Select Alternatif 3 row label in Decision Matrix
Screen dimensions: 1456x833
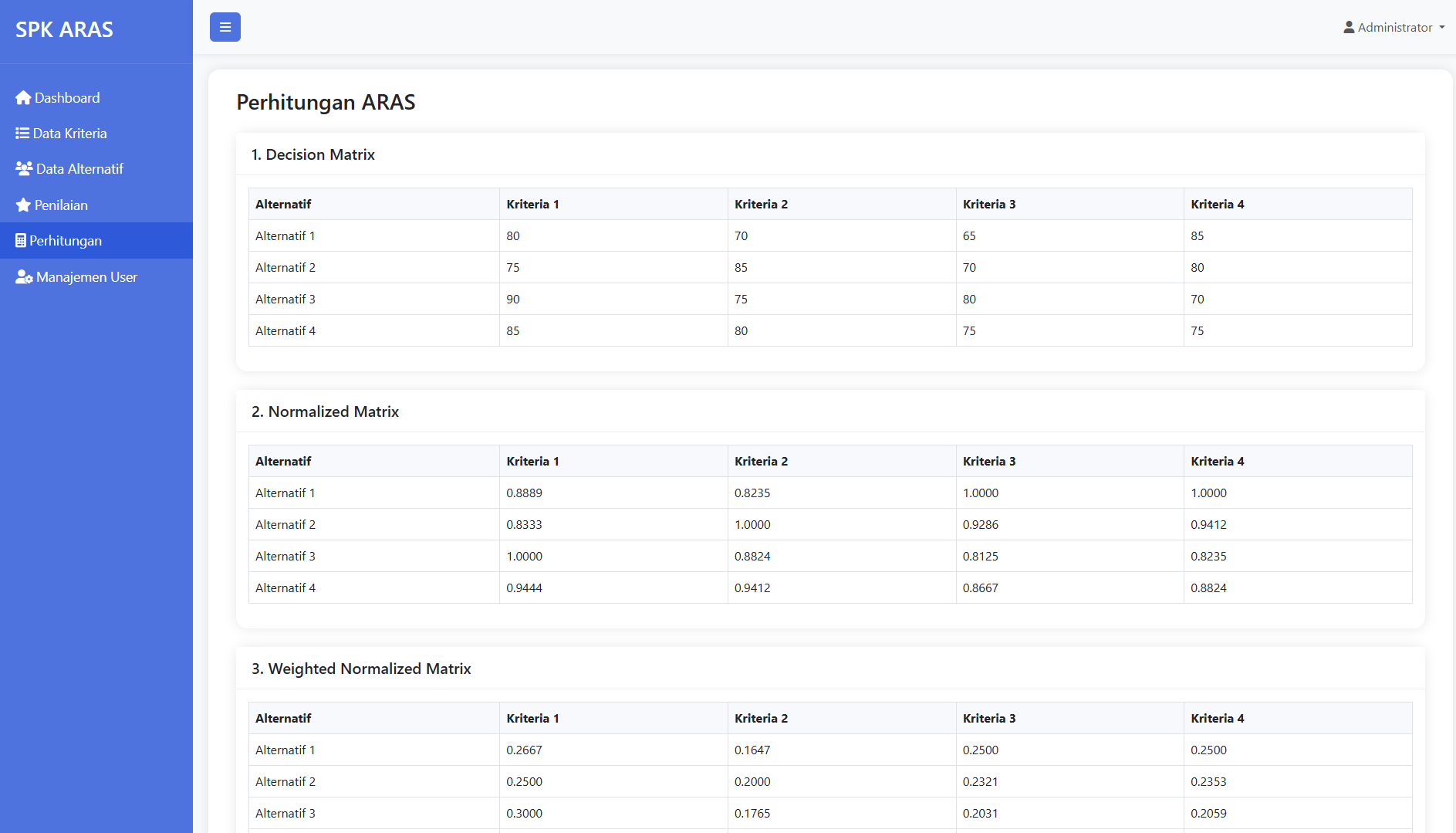point(285,300)
